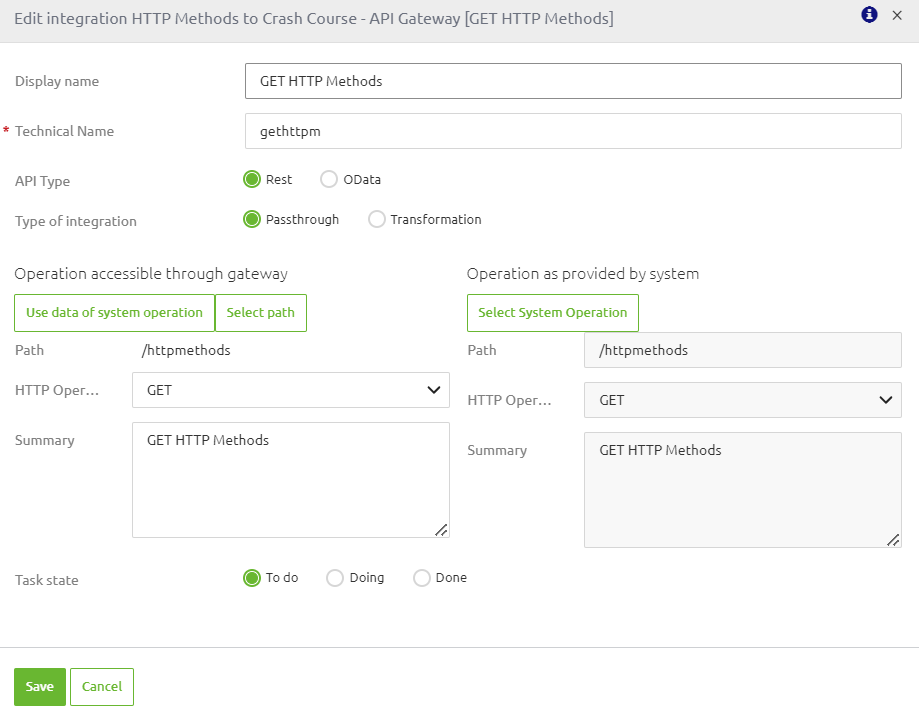The image size is (919, 718).
Task: Click the resize grip of left Summary box
Action: (440, 532)
